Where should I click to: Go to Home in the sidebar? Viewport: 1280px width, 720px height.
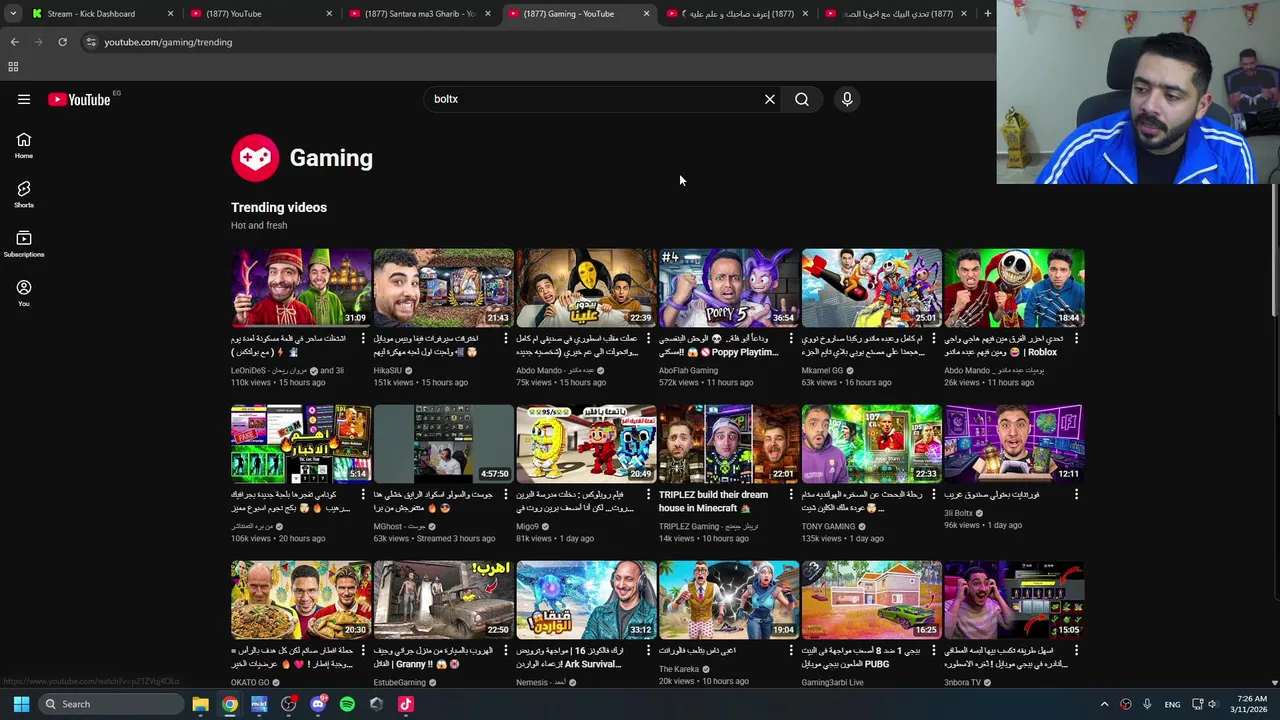click(24, 145)
